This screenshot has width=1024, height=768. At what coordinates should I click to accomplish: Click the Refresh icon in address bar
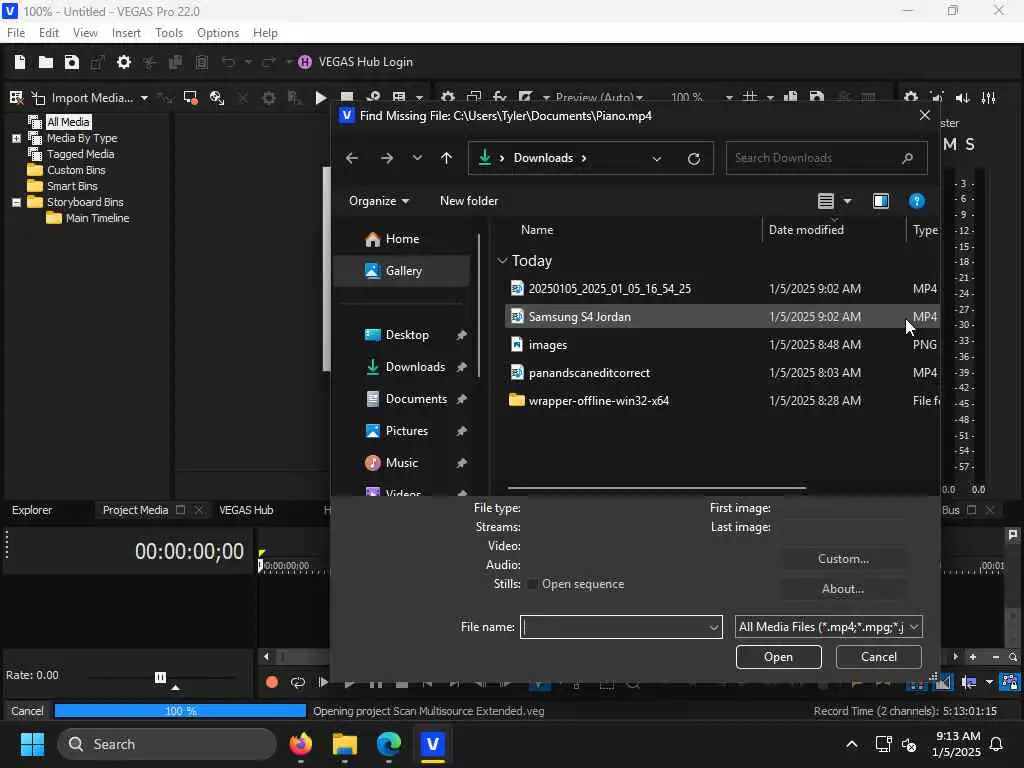694,159
